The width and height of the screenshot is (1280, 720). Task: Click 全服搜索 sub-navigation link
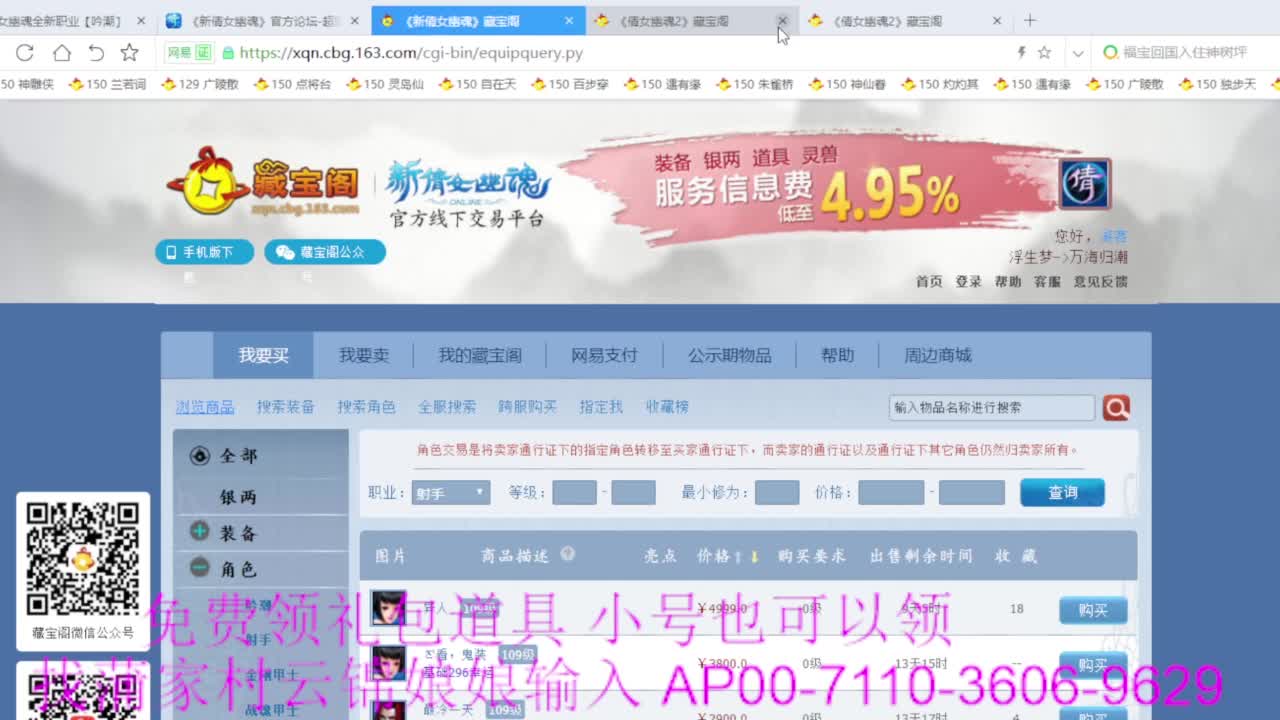447,407
